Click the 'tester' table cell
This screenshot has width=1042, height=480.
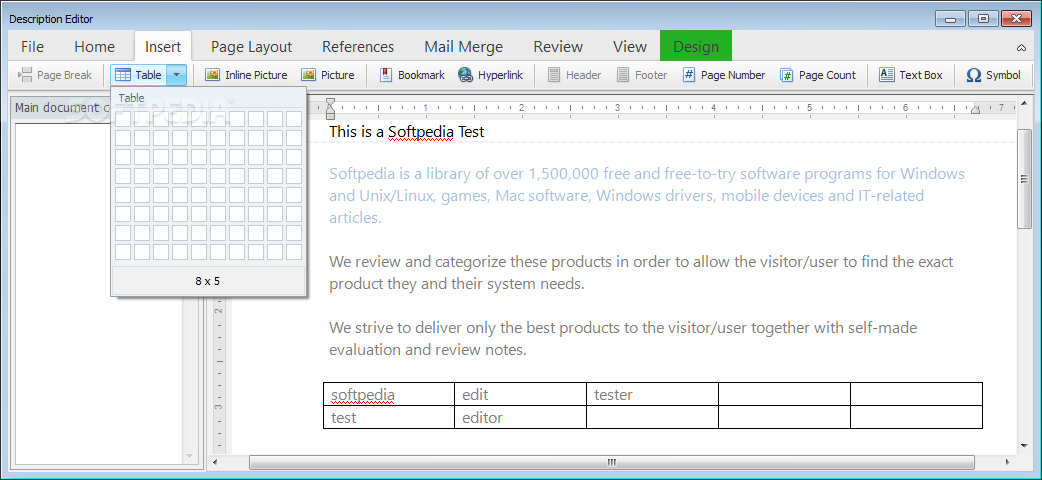coord(652,394)
